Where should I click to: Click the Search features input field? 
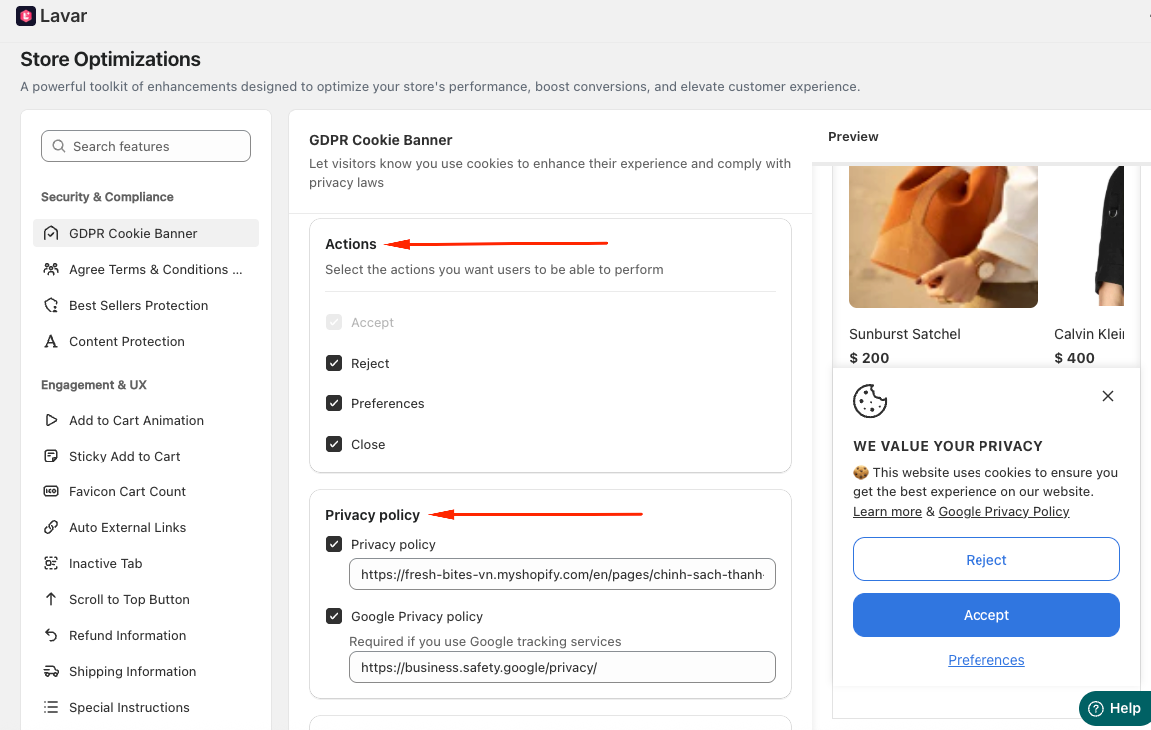coord(146,146)
